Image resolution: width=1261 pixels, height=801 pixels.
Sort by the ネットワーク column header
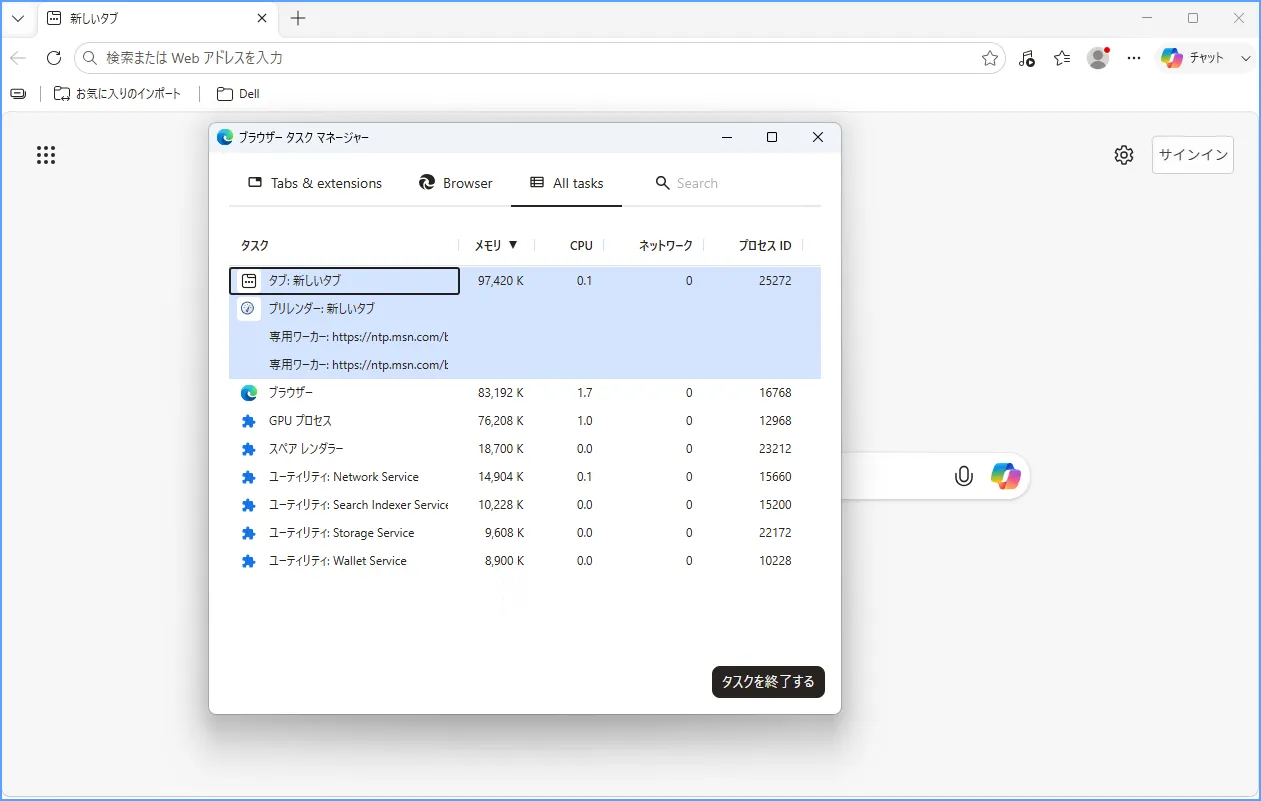point(665,245)
